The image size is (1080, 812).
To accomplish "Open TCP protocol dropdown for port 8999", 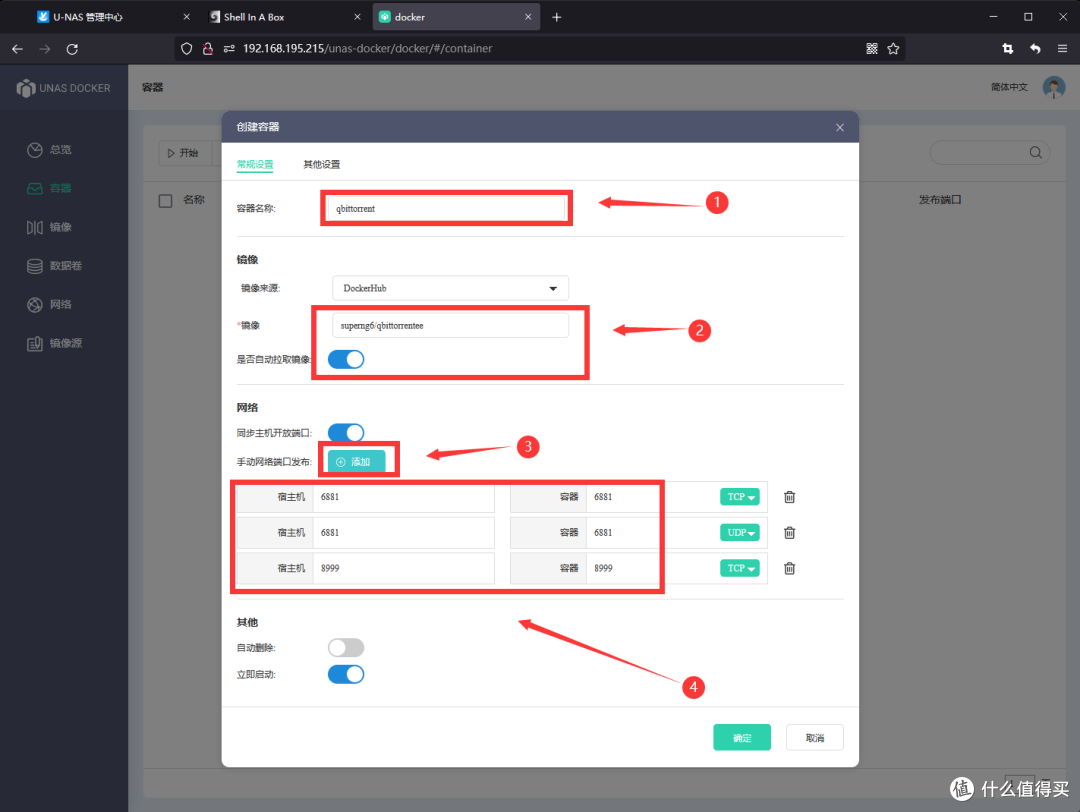I will 739,568.
